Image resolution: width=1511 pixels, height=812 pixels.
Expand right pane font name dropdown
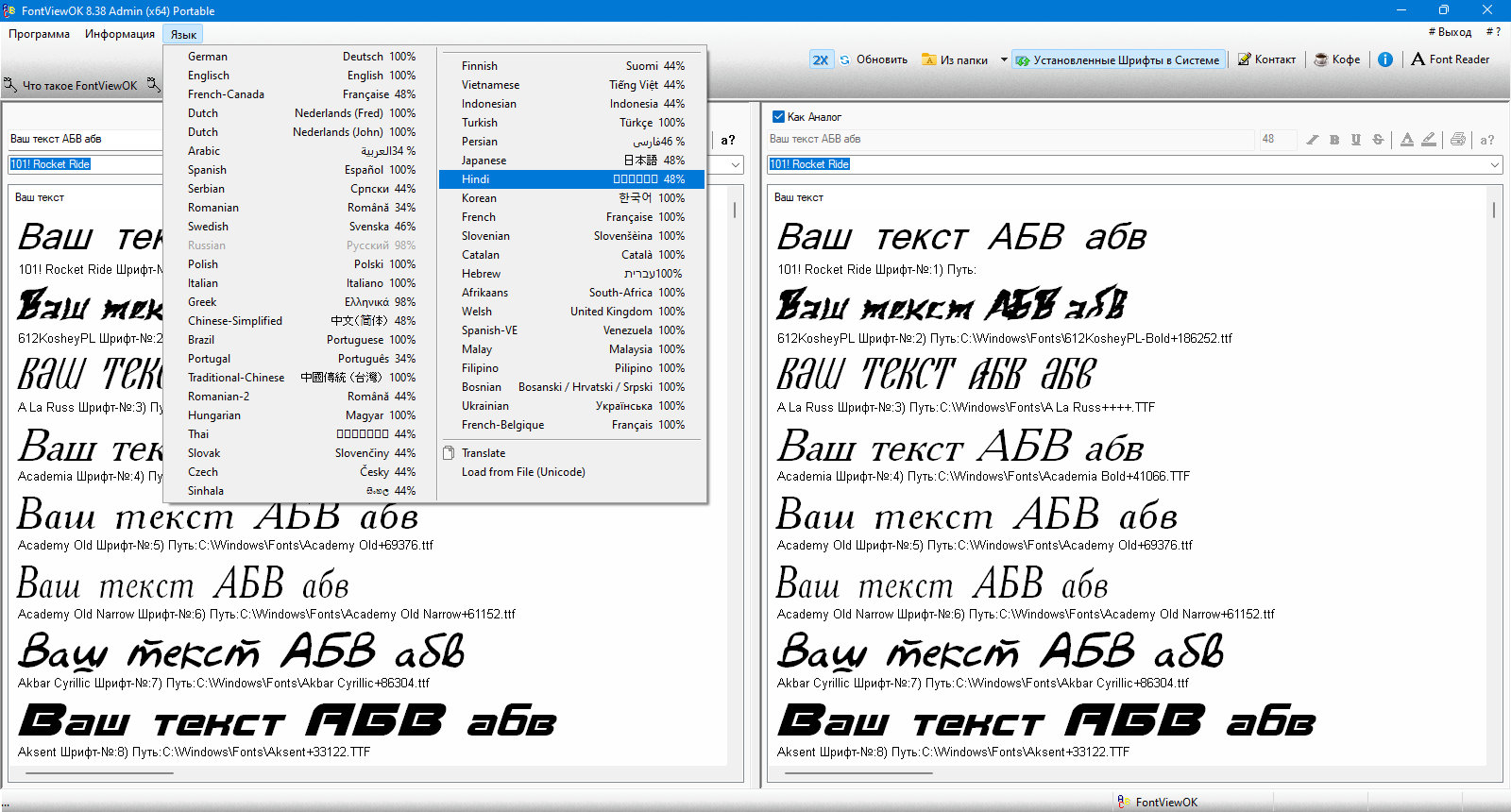tap(1495, 165)
